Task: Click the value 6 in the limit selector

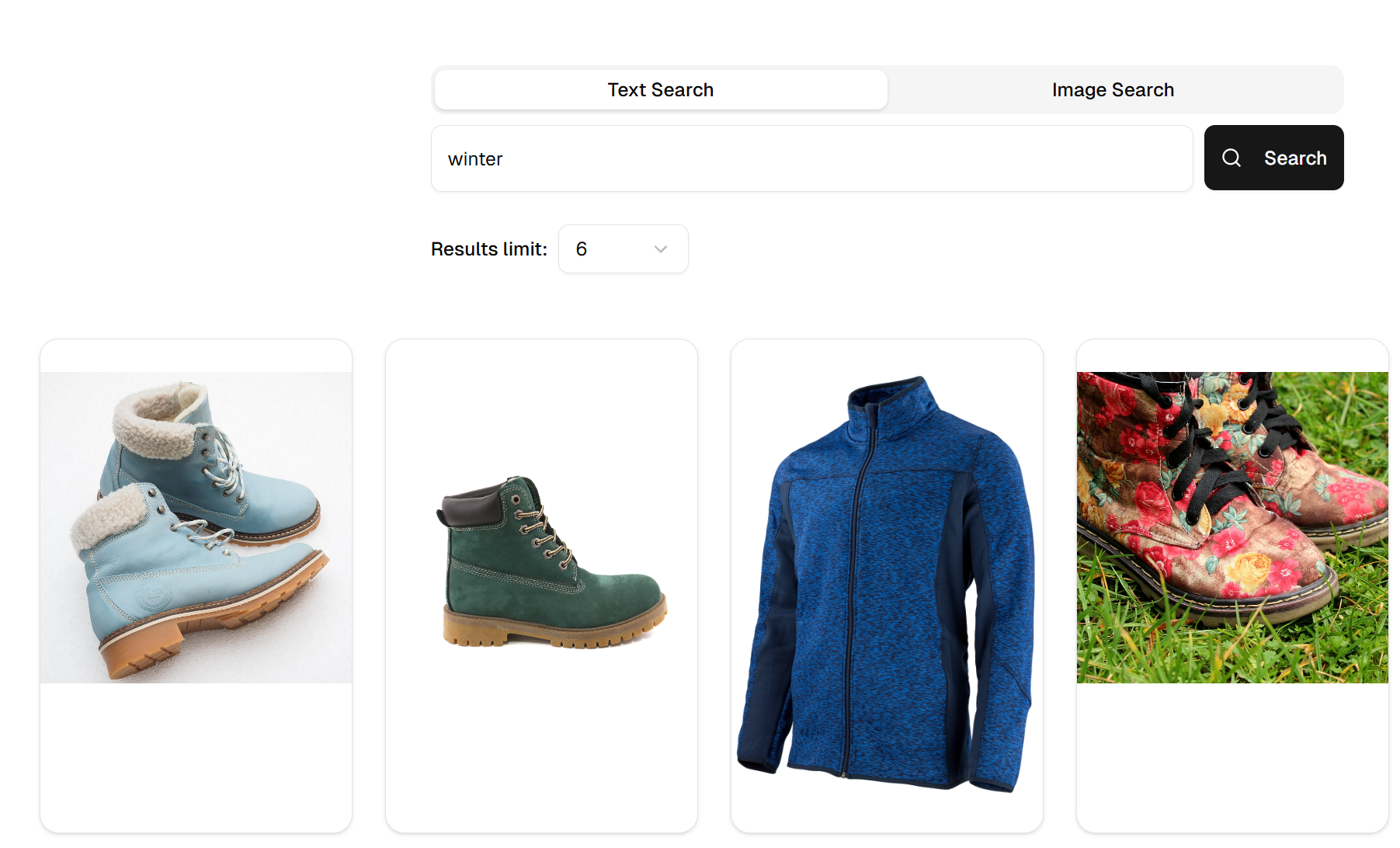Action: [x=582, y=249]
